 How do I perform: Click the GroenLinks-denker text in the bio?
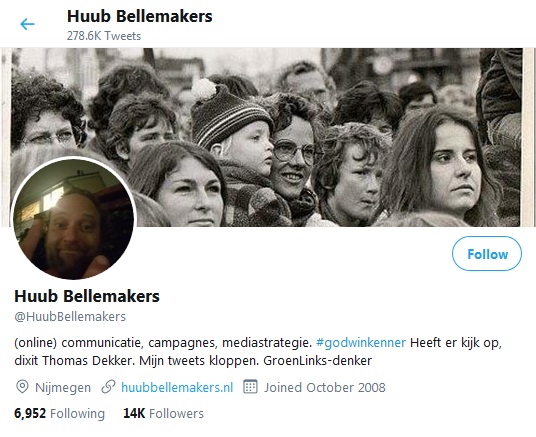[317, 361]
